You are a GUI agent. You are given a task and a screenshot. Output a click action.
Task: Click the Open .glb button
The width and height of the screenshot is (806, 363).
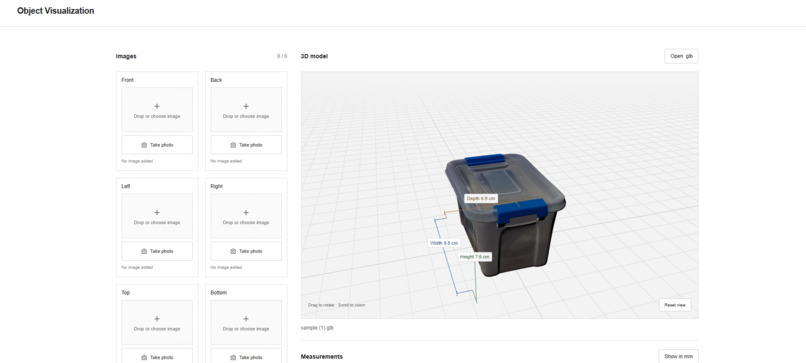click(681, 57)
